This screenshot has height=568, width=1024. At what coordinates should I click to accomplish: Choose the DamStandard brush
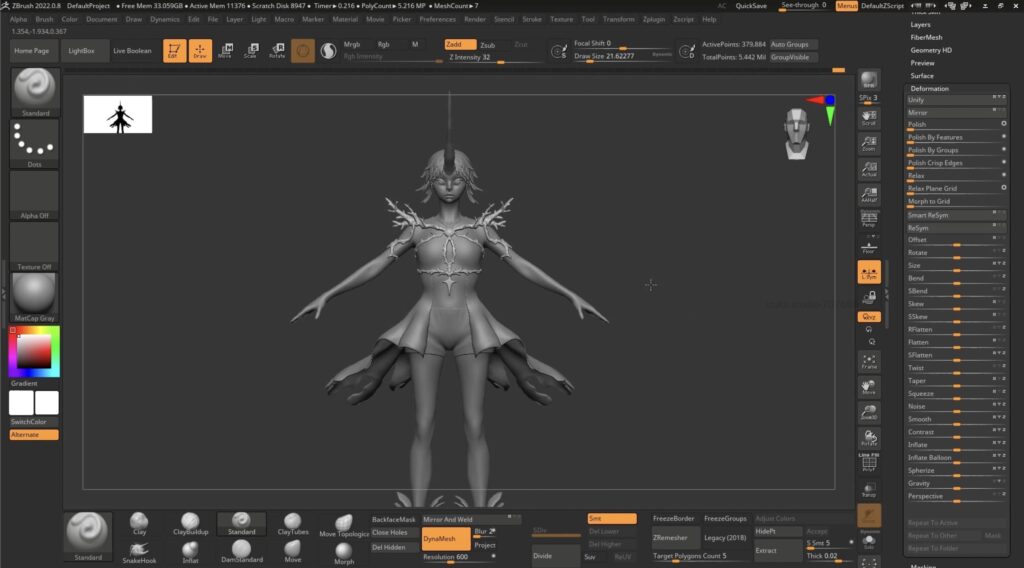pyautogui.click(x=241, y=550)
